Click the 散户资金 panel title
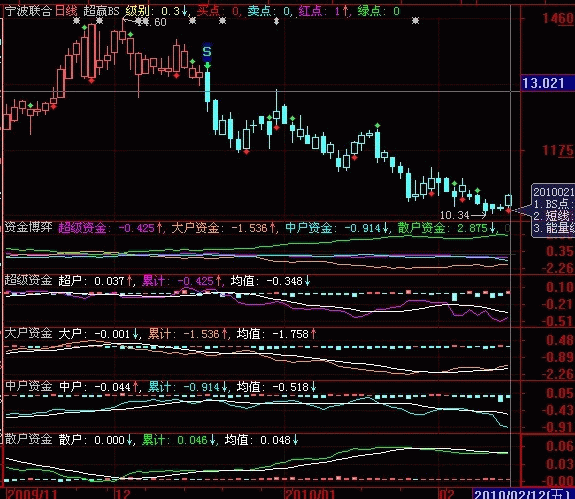Viewport: 575px width, 499px height. click(x=29, y=439)
